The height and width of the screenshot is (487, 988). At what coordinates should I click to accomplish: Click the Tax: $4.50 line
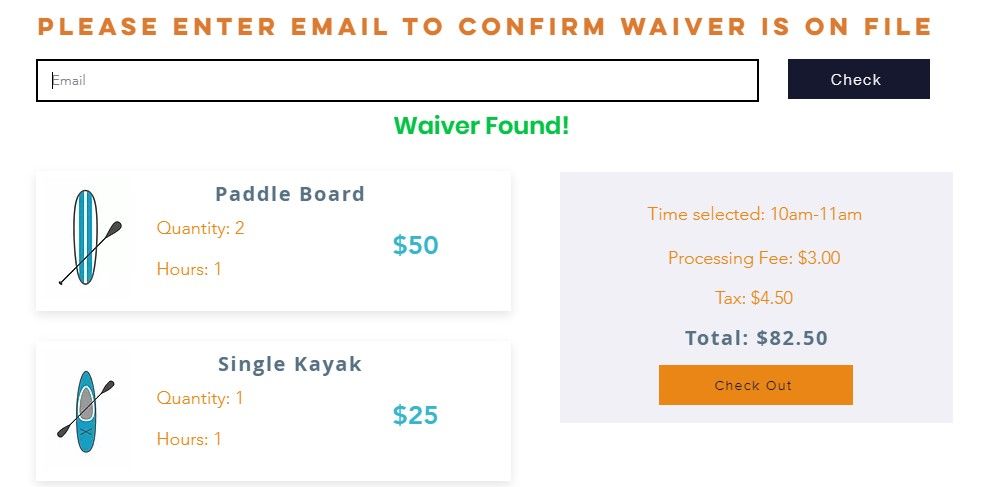click(754, 298)
